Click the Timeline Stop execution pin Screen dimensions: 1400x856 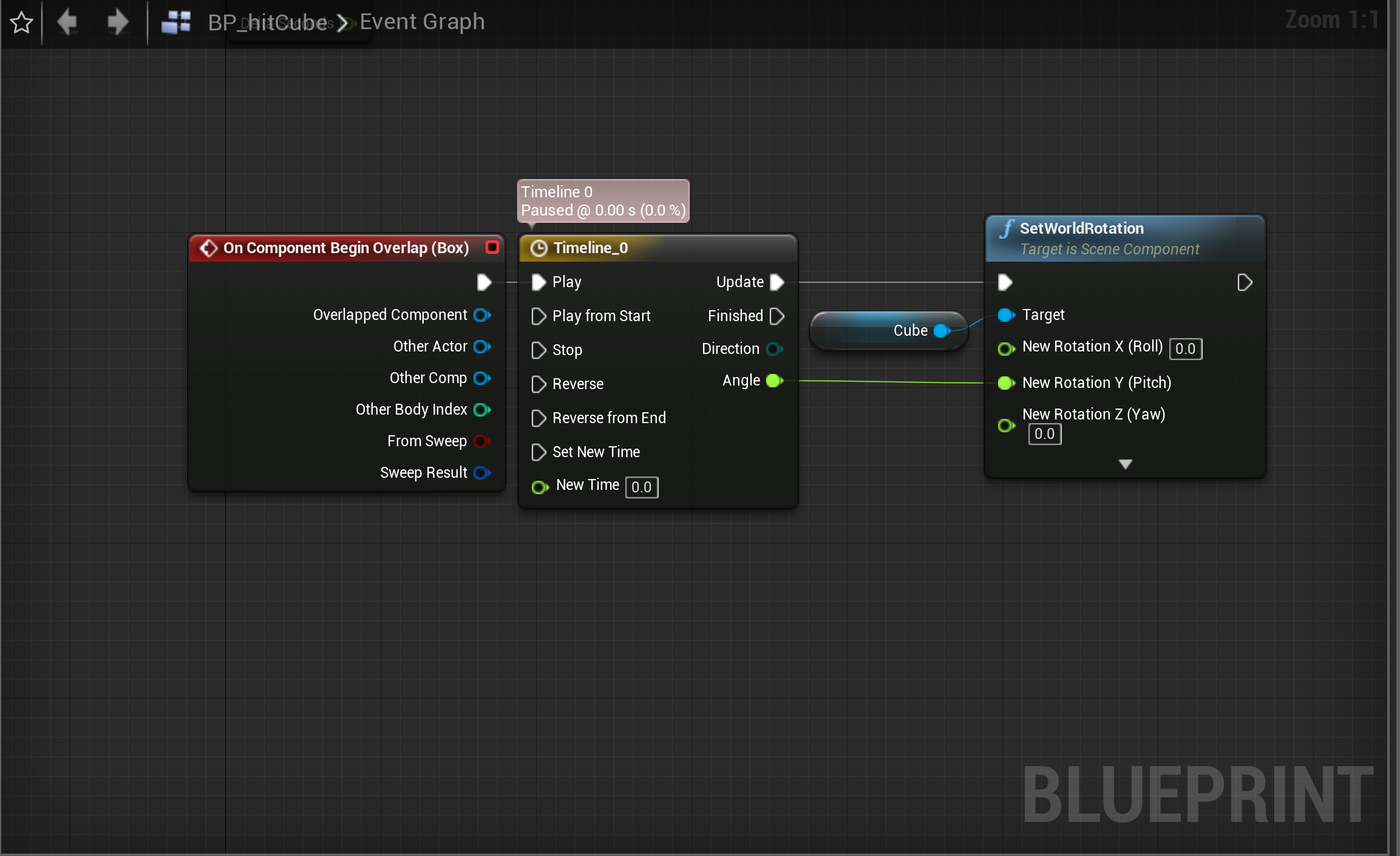(x=539, y=350)
